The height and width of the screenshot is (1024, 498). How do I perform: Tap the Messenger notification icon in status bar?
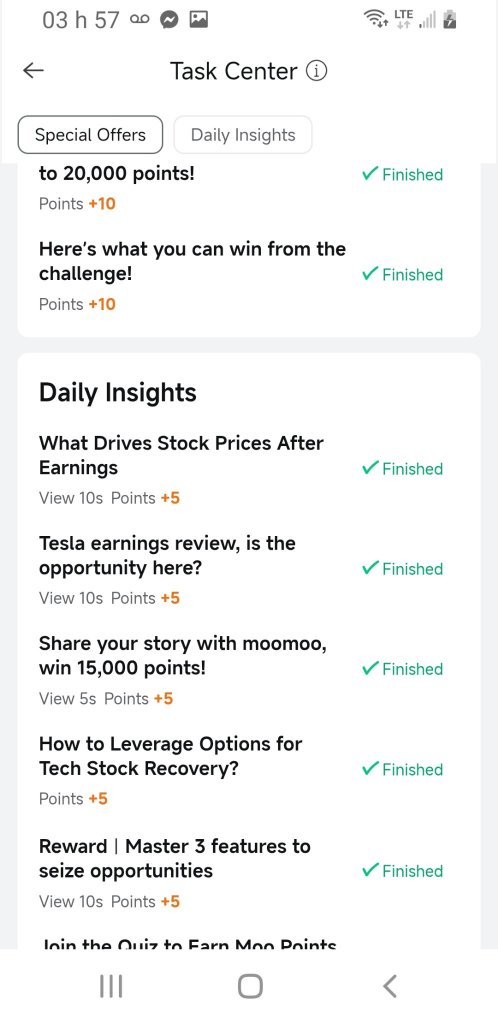coord(169,21)
